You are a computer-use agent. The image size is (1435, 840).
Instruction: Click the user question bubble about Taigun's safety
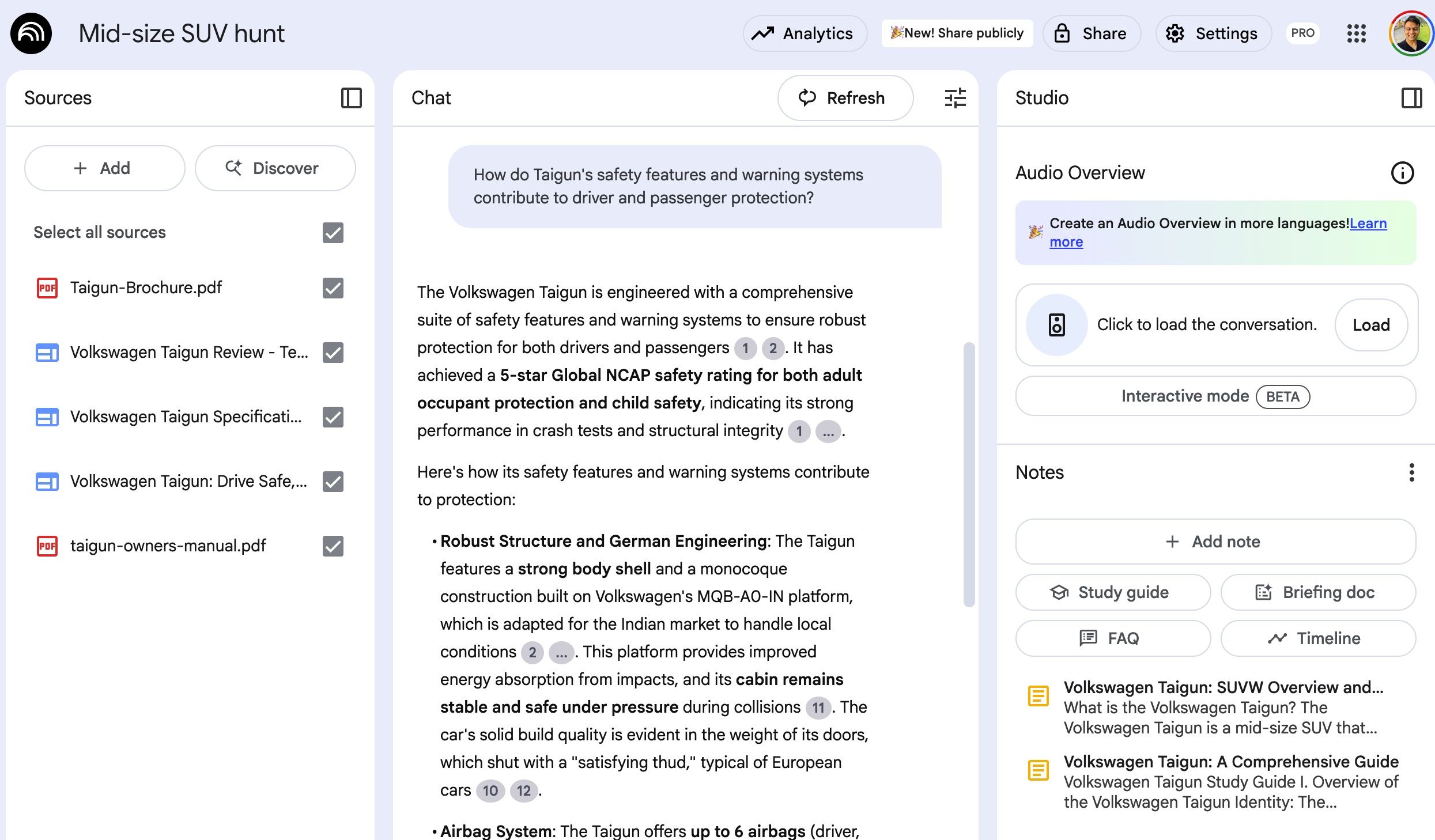click(694, 186)
